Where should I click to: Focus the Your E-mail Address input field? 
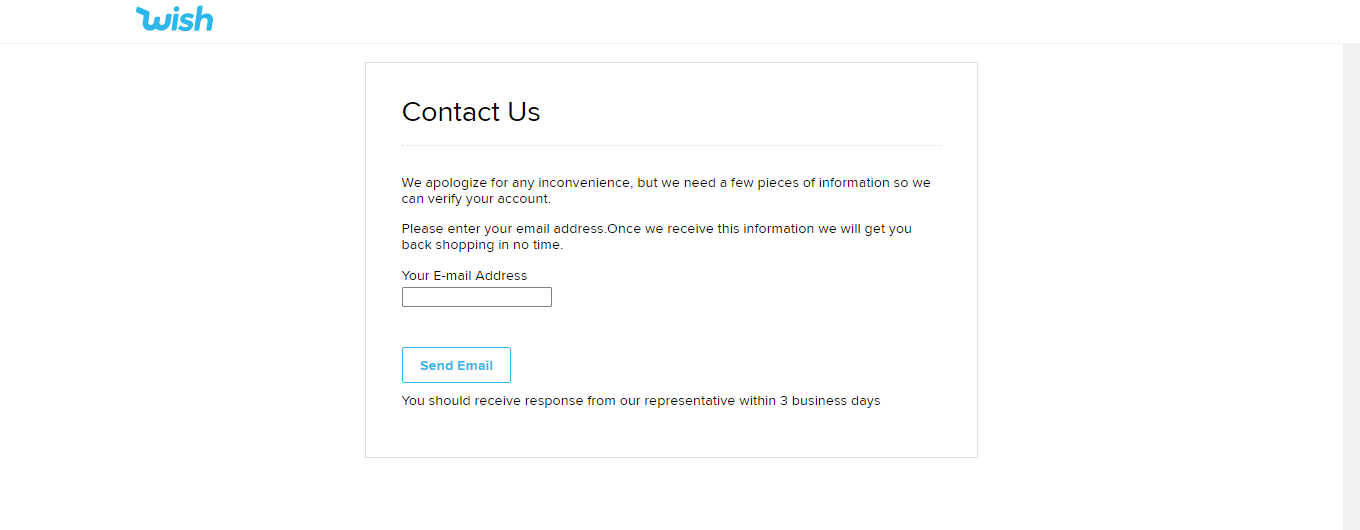point(476,297)
